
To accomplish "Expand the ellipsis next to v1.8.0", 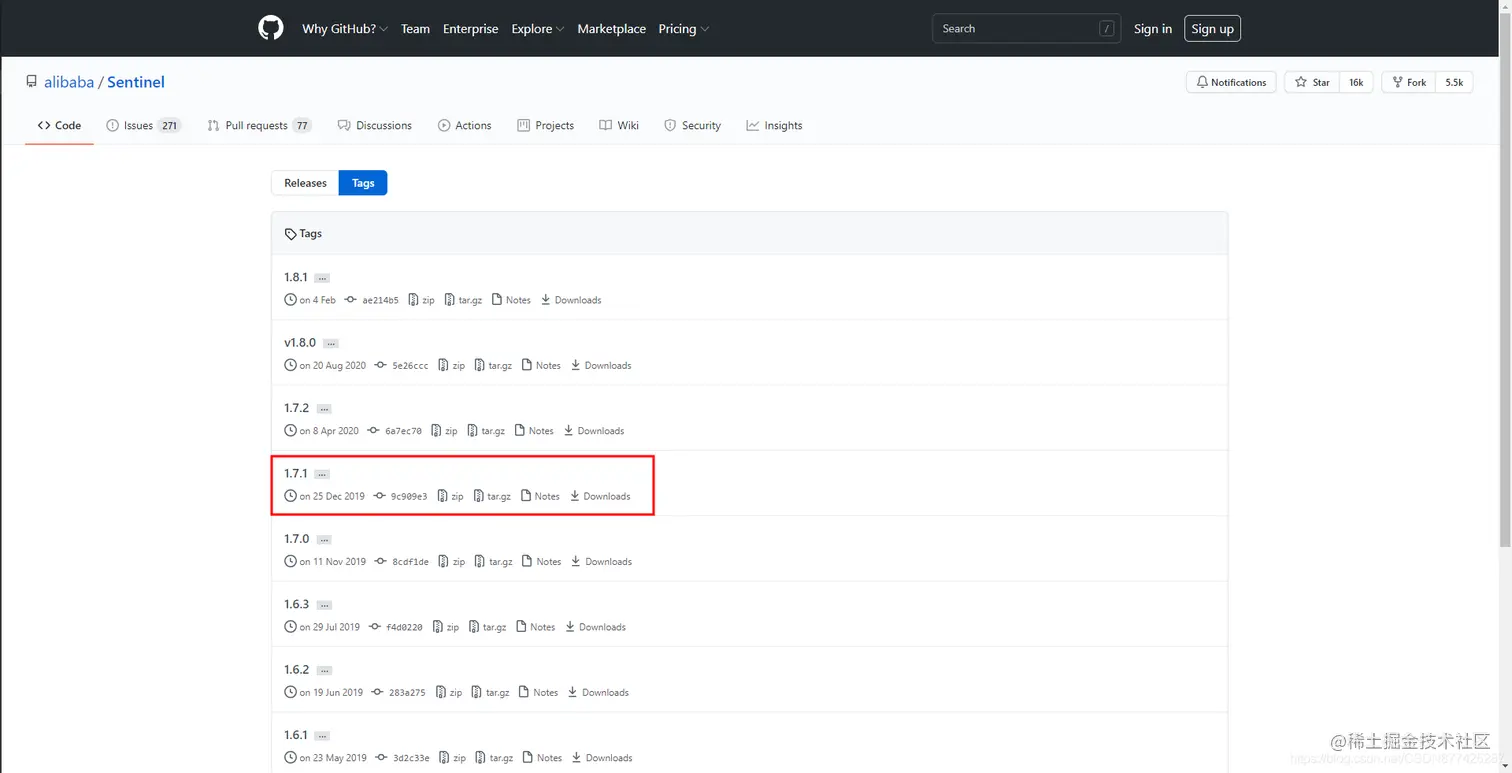I will pyautogui.click(x=331, y=343).
